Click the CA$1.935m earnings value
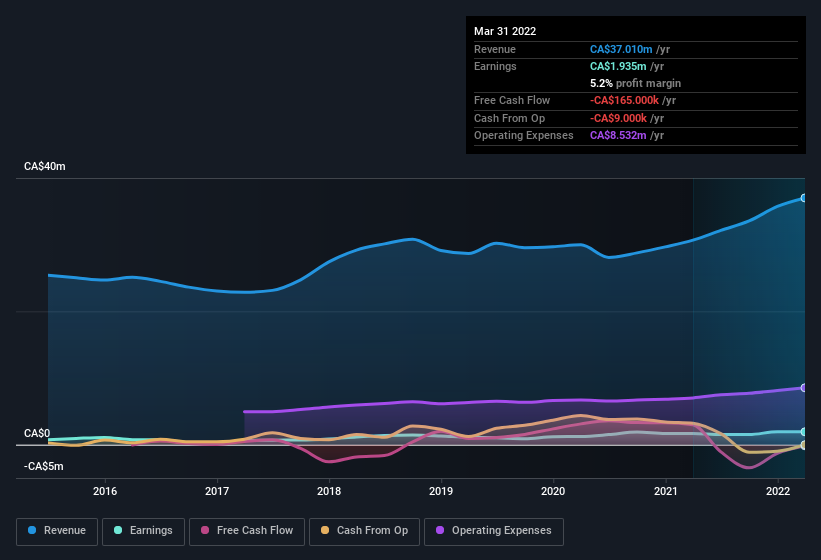The width and height of the screenshot is (821, 560). pyautogui.click(x=618, y=66)
